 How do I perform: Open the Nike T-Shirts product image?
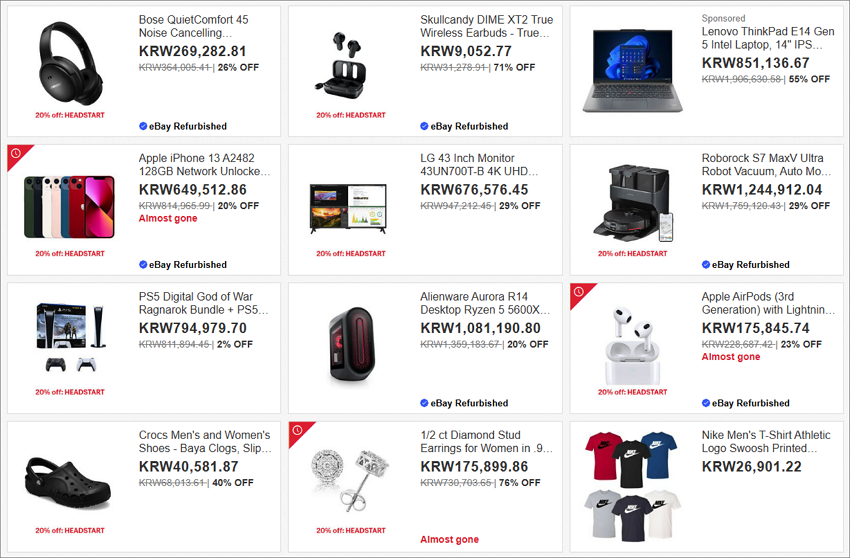click(x=632, y=486)
